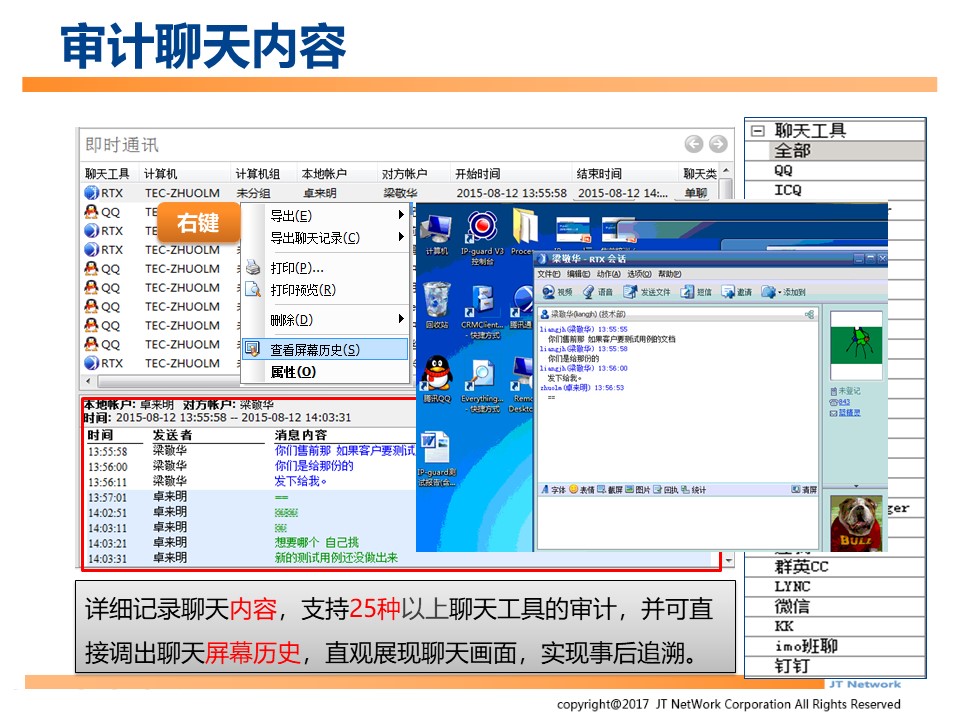This screenshot has width=960, height=720.
Task: Click the back navigation arrow in 即时通讯 panel
Action: pos(694,144)
